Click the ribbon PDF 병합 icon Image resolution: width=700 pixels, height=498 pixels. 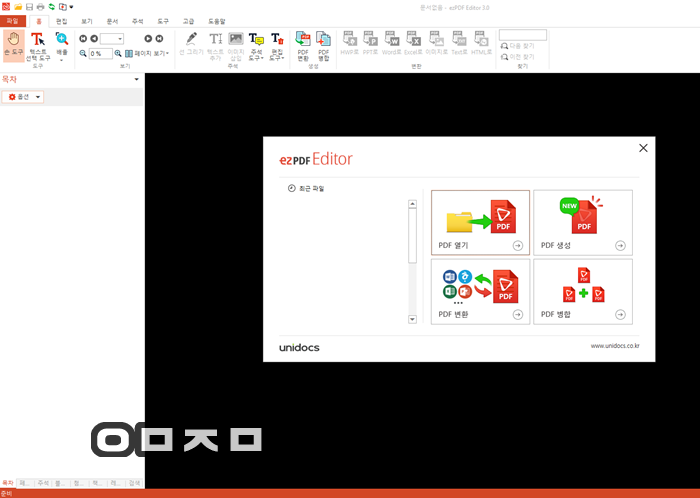[x=323, y=46]
